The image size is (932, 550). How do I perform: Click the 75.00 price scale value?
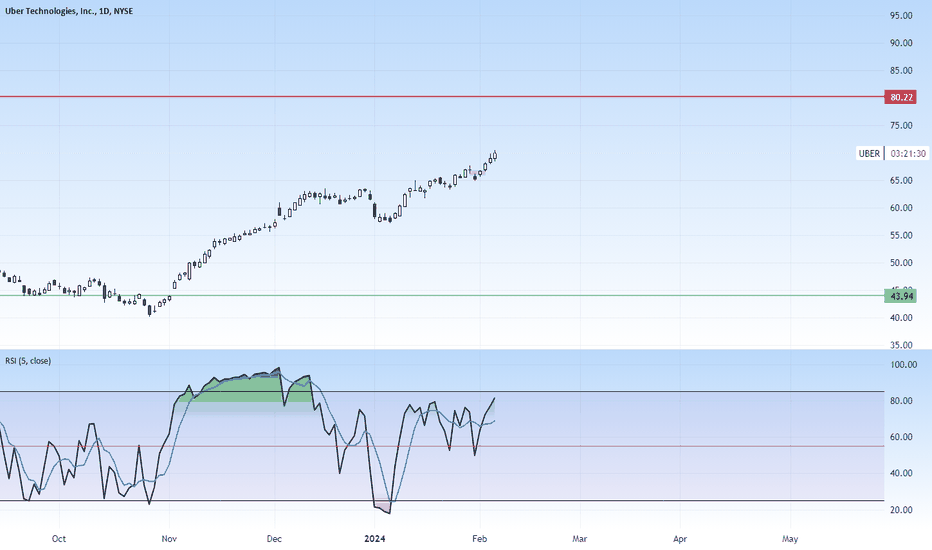901,125
